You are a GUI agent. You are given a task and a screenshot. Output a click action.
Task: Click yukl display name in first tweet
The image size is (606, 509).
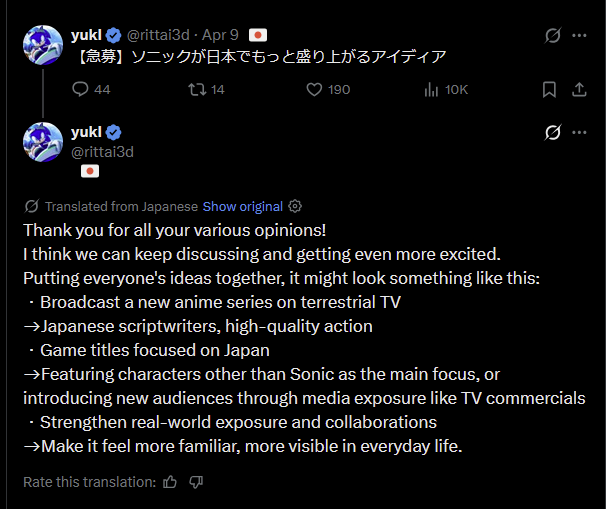pos(86,35)
